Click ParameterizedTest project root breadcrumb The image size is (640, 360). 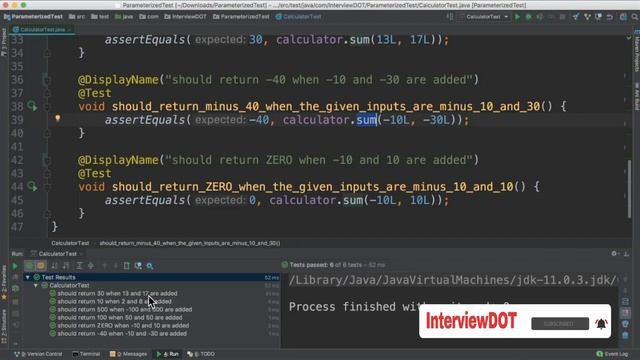(33, 17)
